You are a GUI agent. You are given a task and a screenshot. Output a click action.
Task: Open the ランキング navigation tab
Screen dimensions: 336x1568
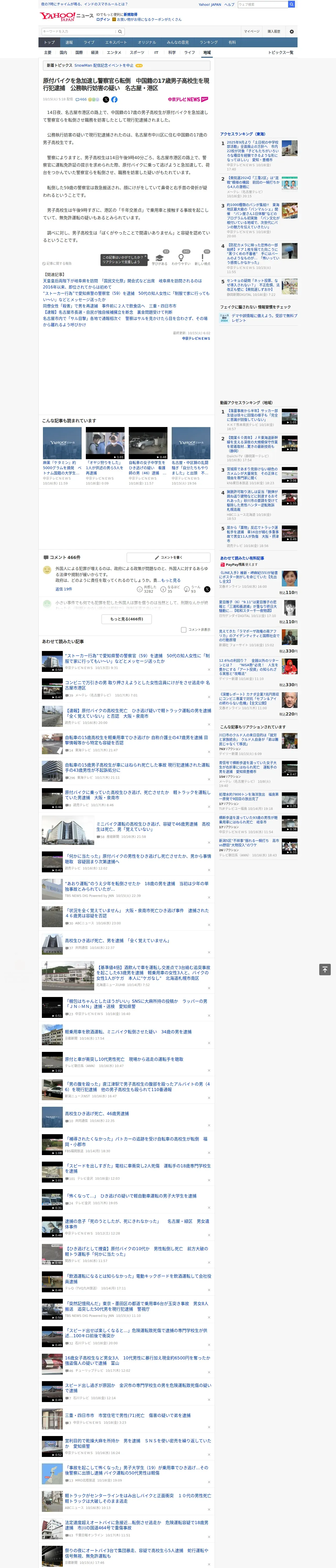[209, 42]
